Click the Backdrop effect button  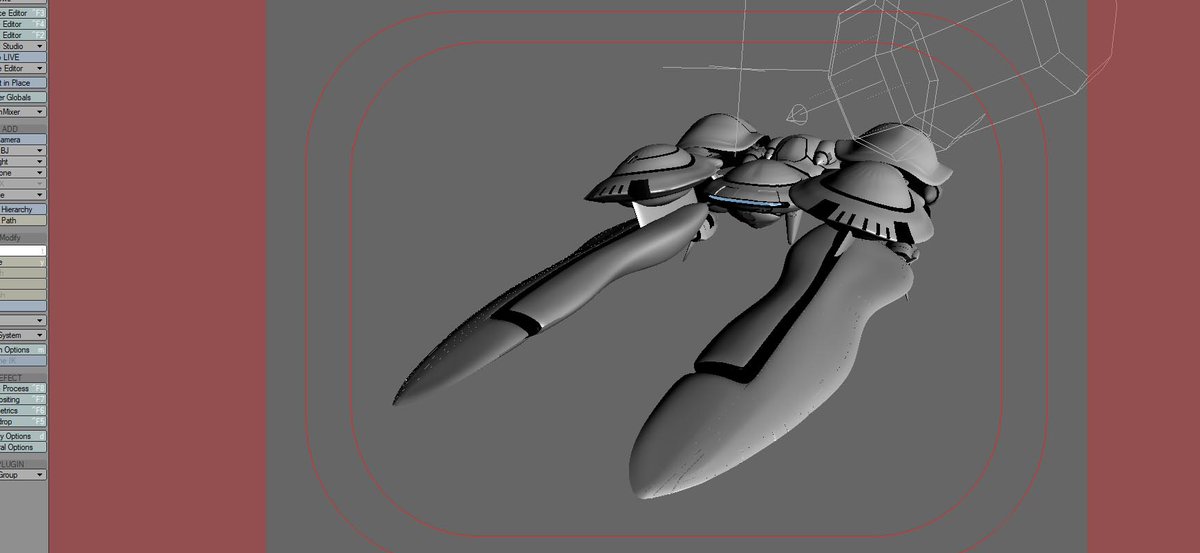22,421
